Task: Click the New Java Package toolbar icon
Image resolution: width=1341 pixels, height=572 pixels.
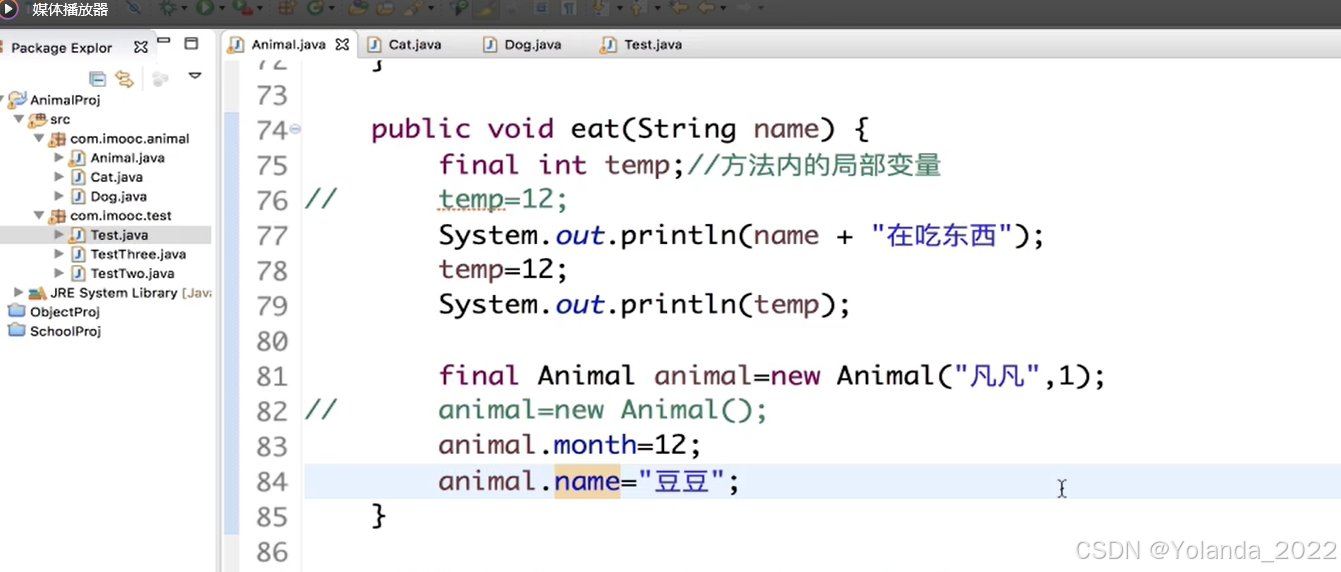Action: click(x=286, y=9)
